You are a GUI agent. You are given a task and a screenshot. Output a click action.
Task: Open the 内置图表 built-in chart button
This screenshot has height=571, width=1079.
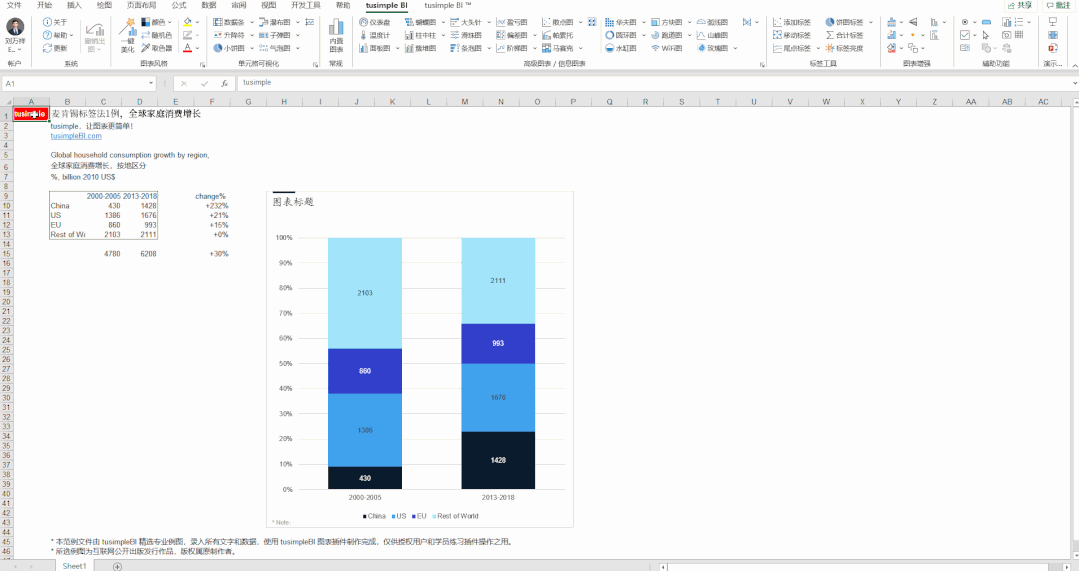point(336,36)
